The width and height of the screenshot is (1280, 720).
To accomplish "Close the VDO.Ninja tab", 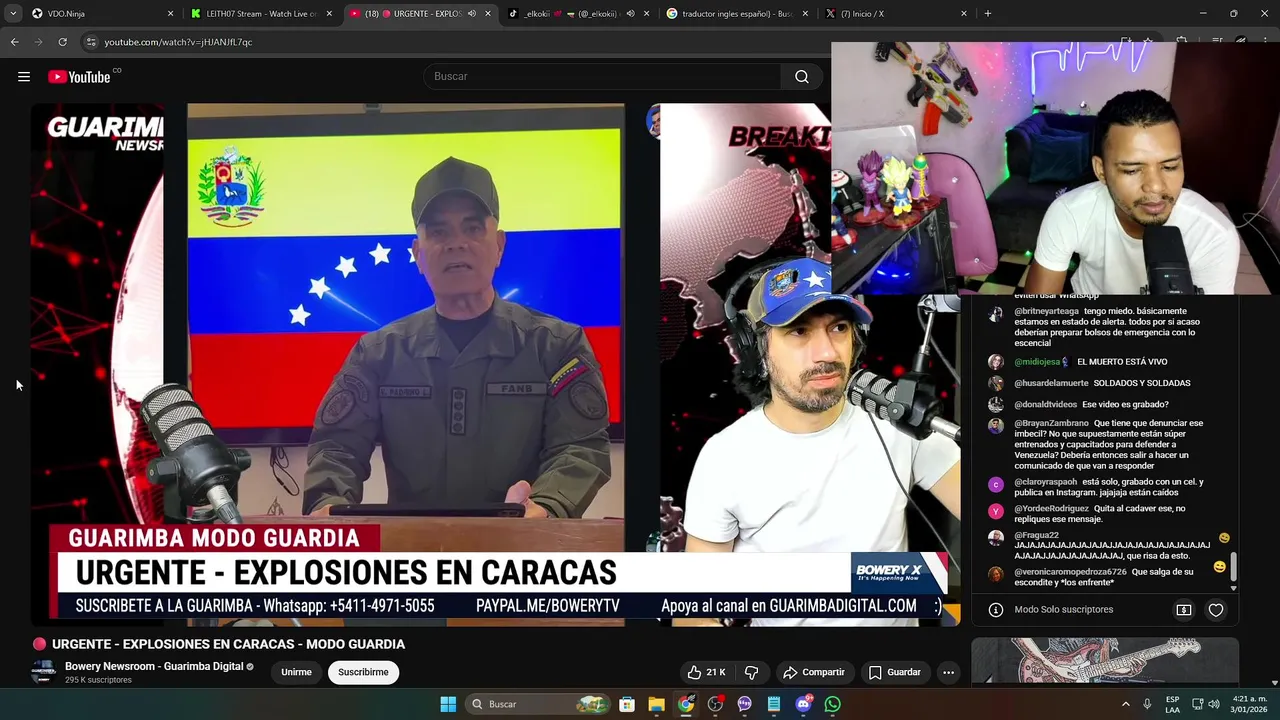I will 170,14.
